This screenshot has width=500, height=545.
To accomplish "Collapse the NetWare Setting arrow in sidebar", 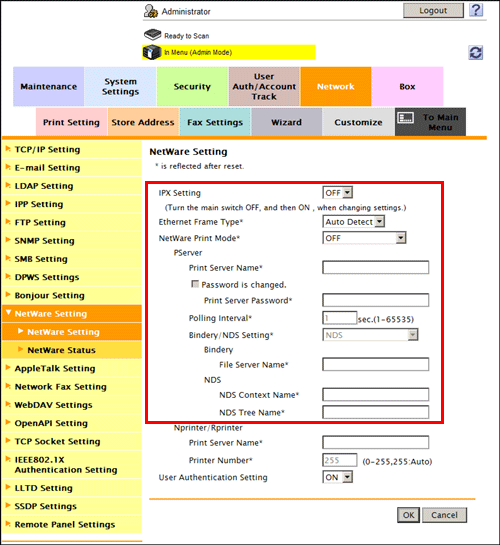I will pyautogui.click(x=8, y=313).
